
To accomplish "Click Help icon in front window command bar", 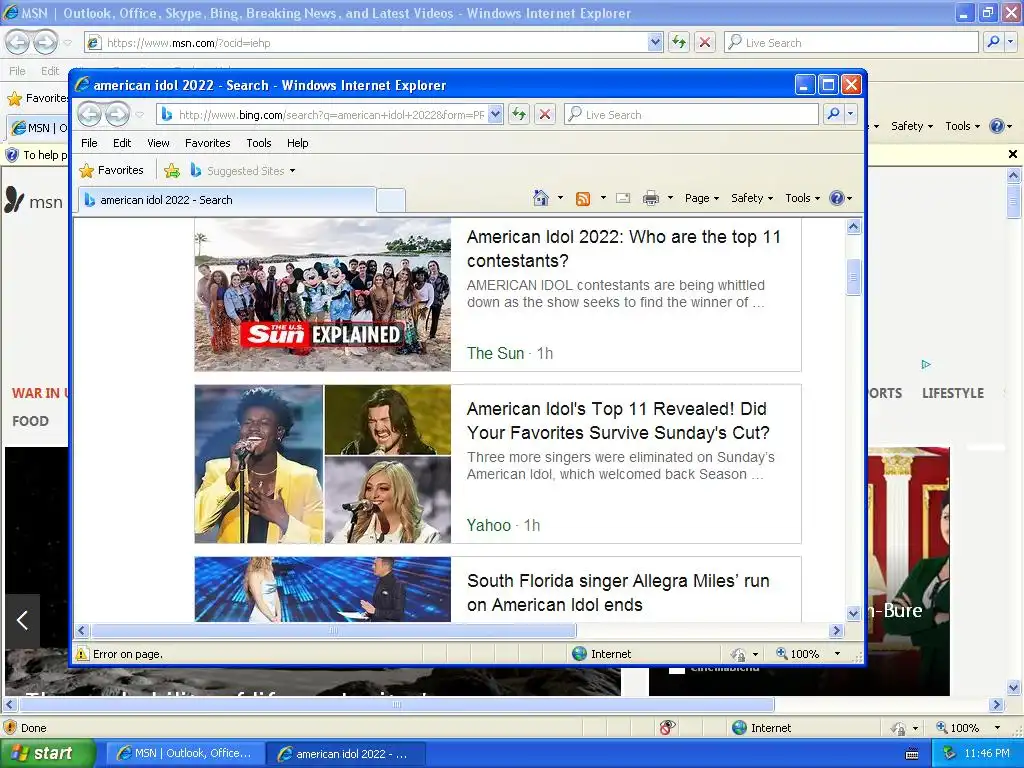I will click(837, 198).
